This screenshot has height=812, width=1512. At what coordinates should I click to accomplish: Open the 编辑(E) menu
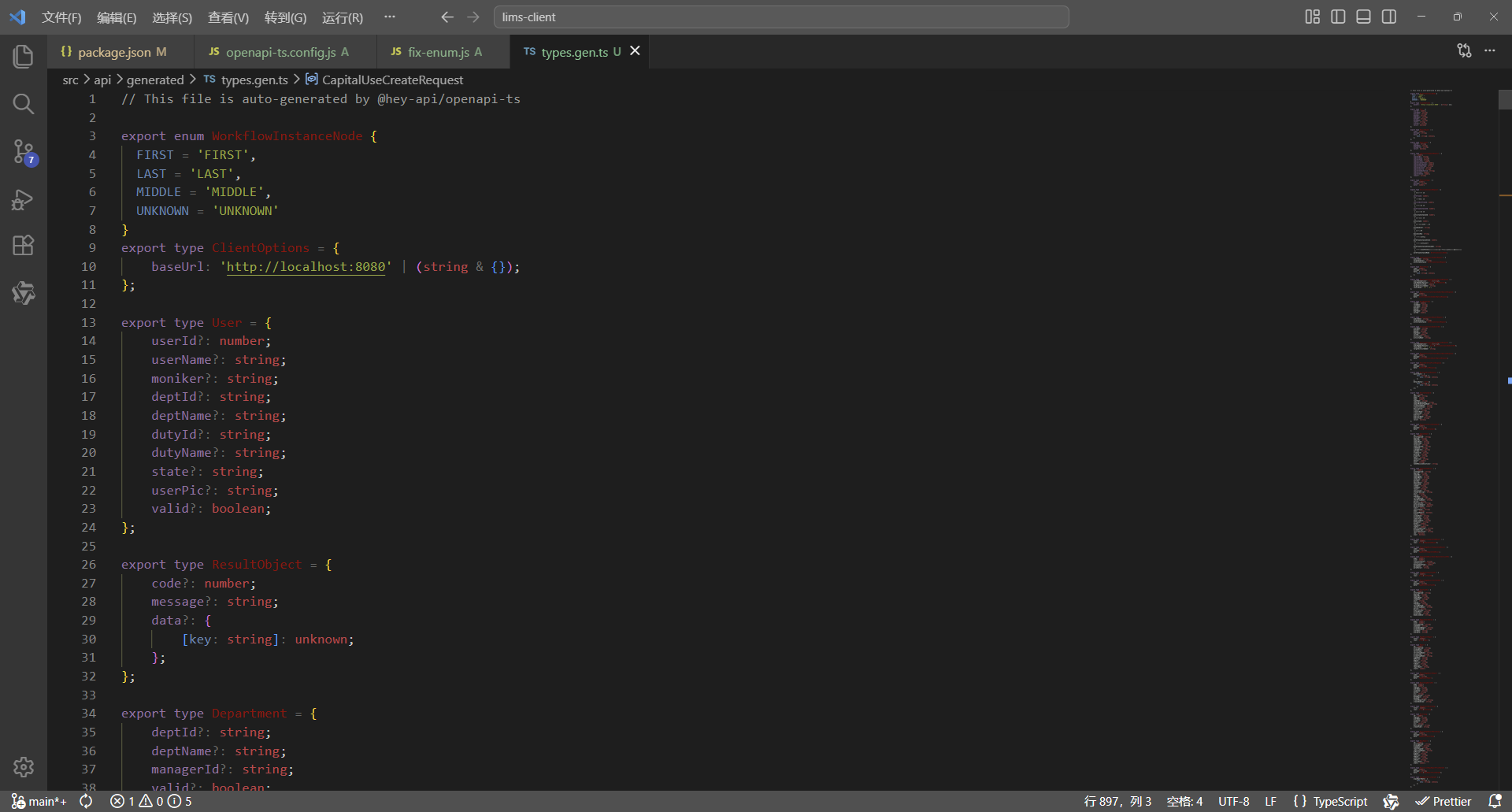click(x=117, y=17)
